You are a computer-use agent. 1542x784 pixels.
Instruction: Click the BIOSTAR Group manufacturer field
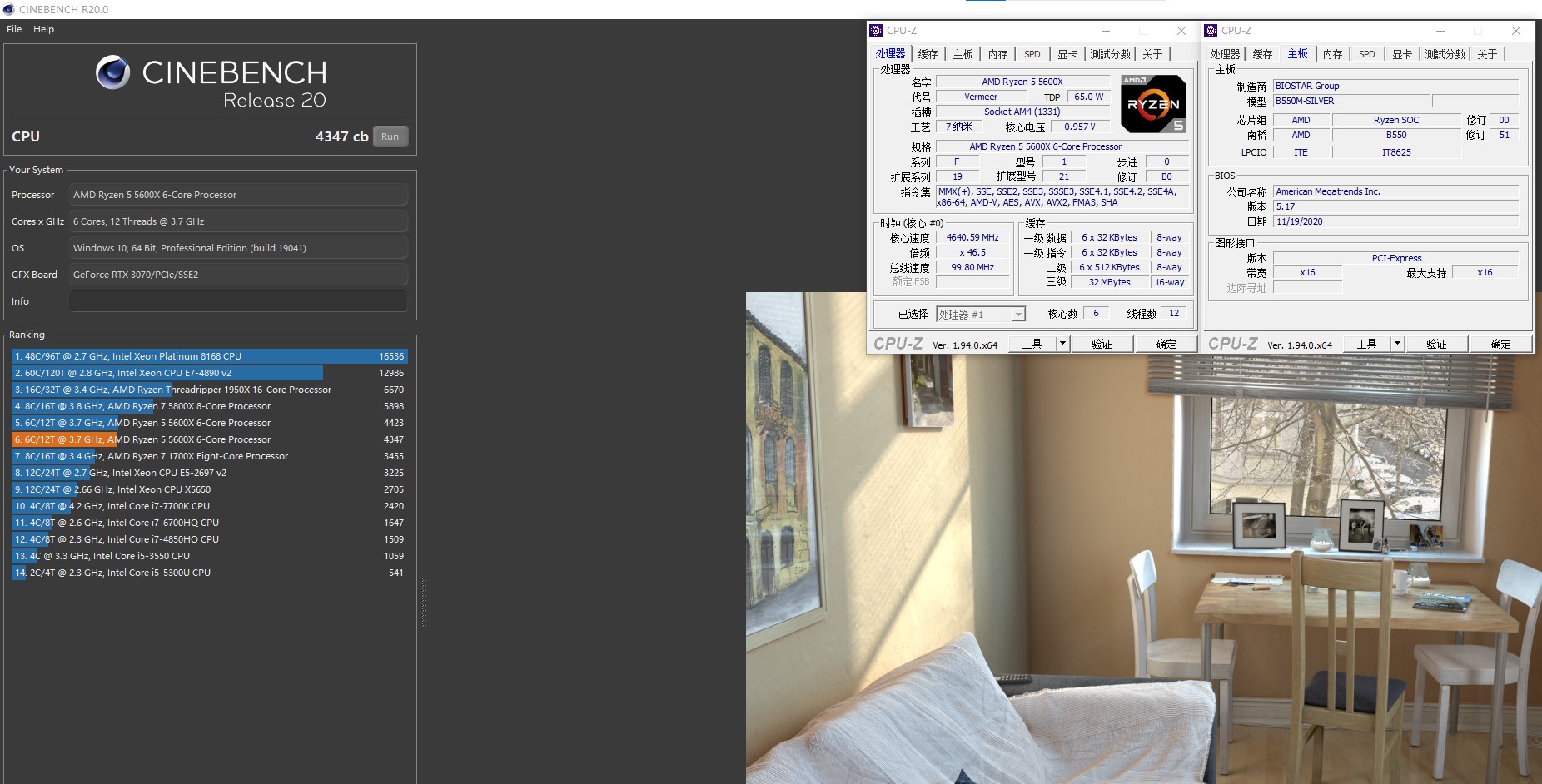pyautogui.click(x=1396, y=86)
